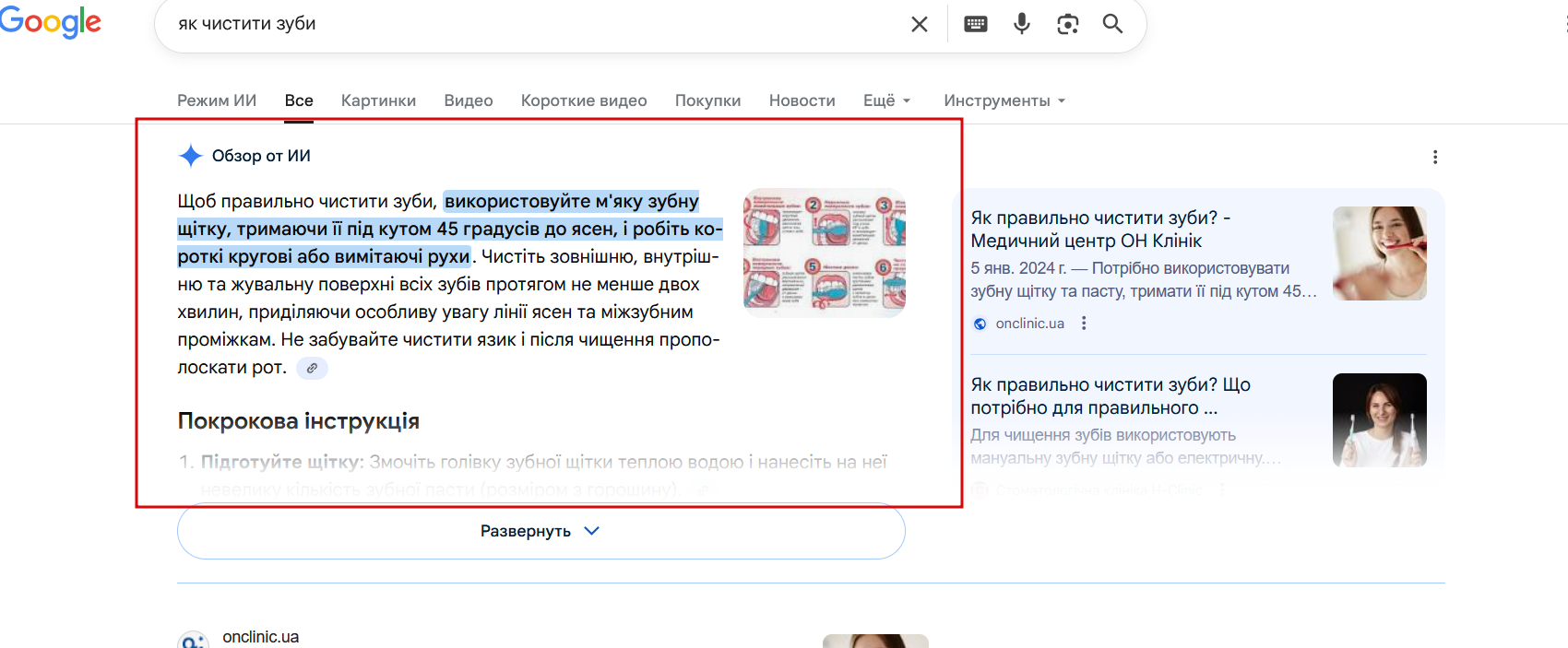Click the onclinic.ua globe favicon in sidebar
The height and width of the screenshot is (648, 1568).
tap(980, 324)
